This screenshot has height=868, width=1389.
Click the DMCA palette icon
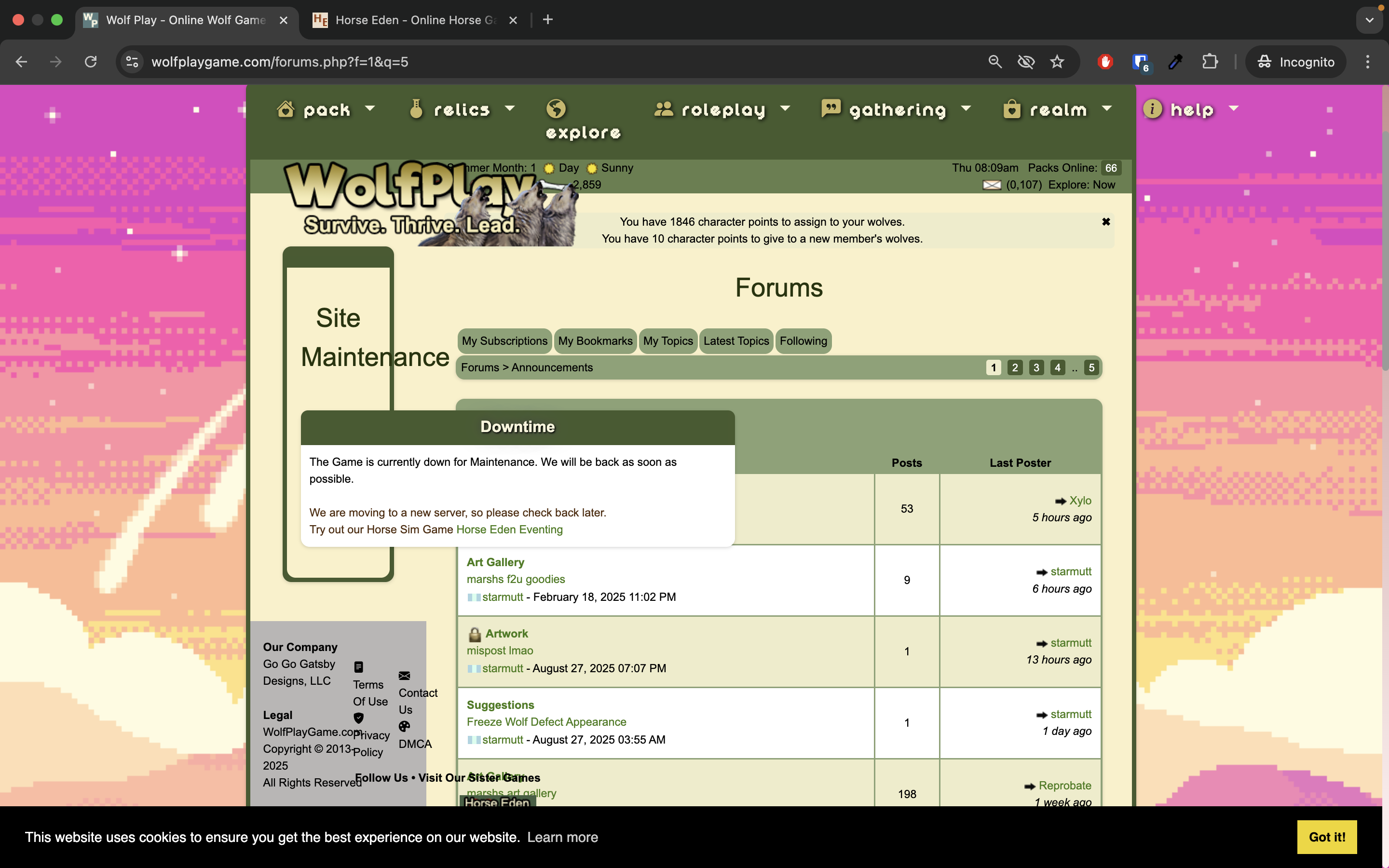point(404,726)
